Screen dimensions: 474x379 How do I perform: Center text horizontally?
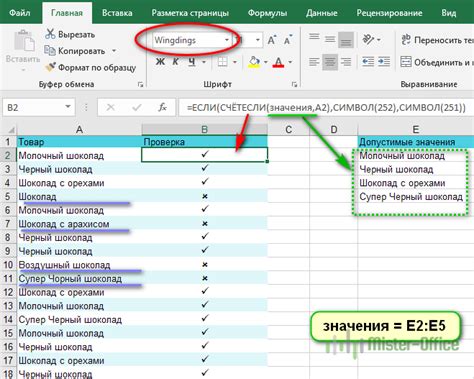point(330,62)
